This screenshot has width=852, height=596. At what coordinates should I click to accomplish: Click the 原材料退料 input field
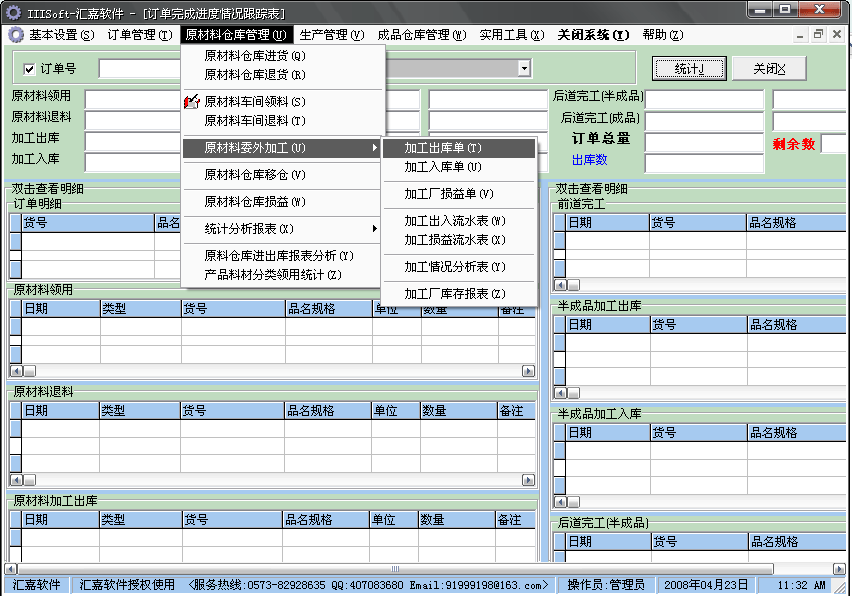(x=133, y=120)
